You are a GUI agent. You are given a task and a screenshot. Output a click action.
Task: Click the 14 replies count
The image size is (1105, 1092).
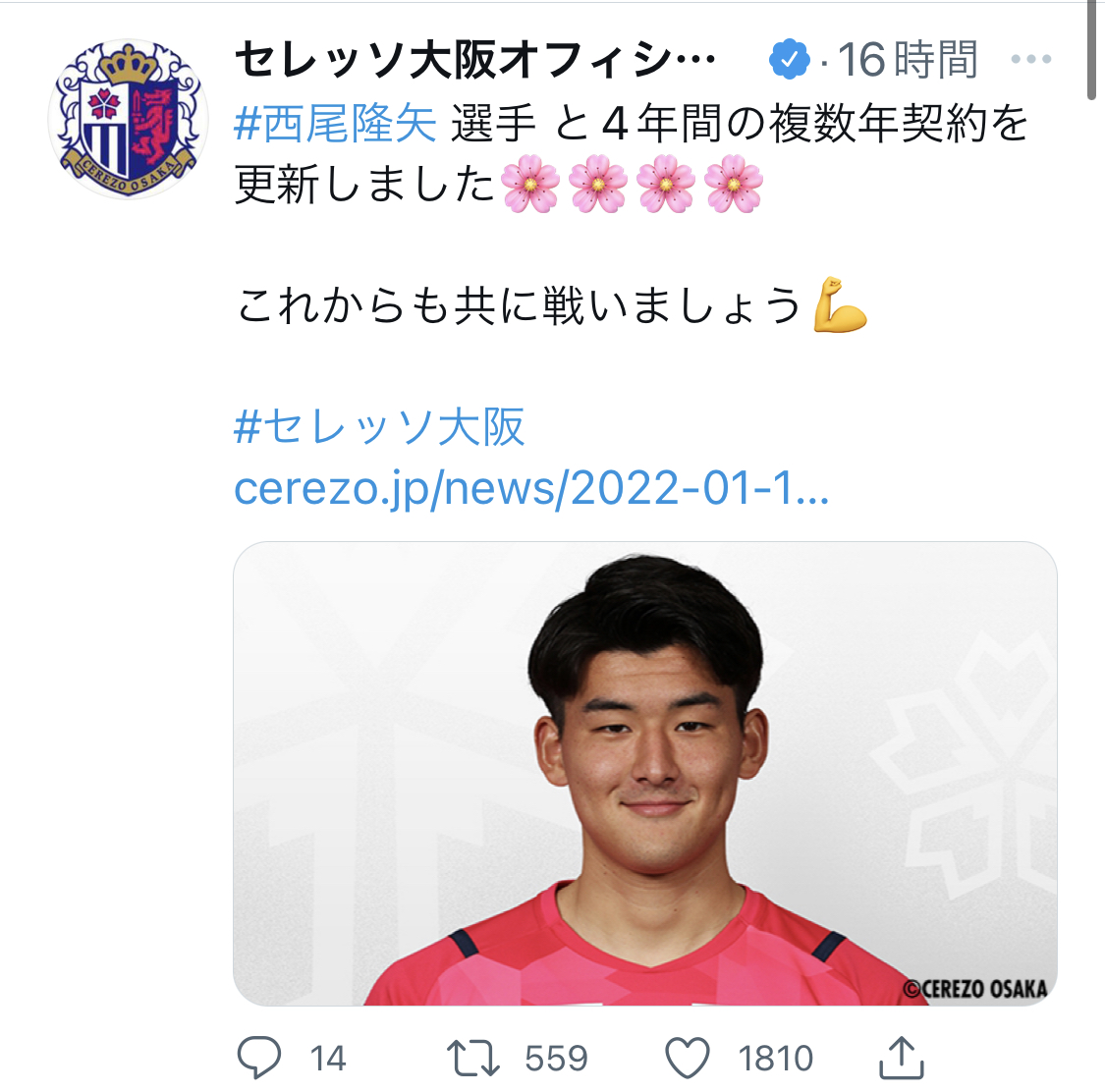(328, 1059)
